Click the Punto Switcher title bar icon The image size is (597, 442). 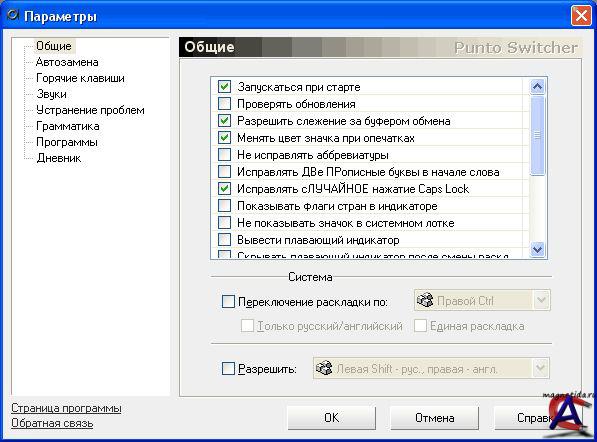12,15
